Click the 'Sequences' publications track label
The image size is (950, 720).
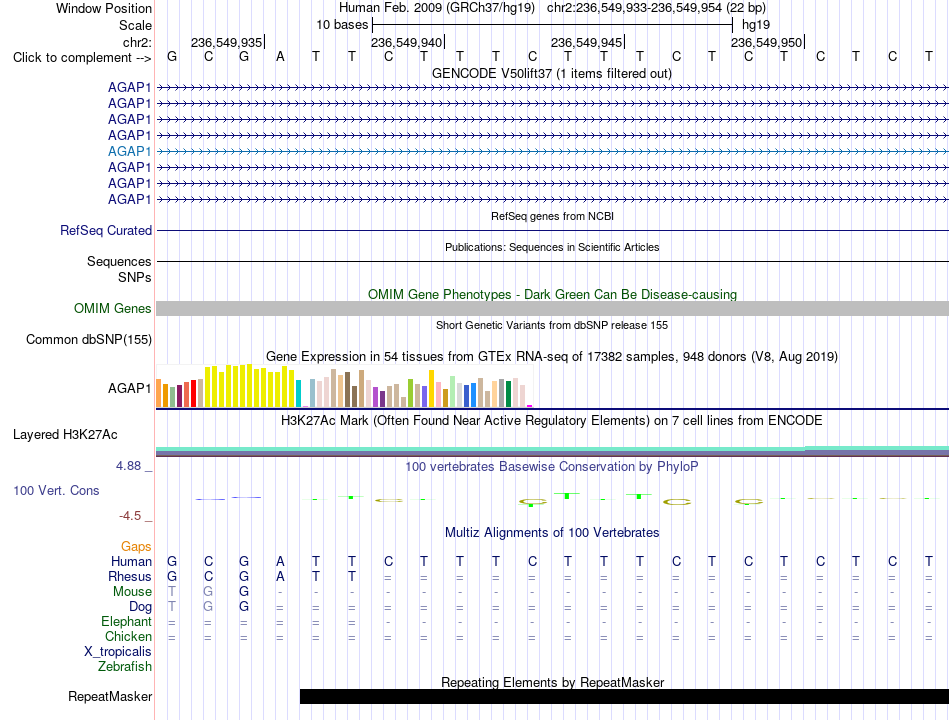[119, 261]
